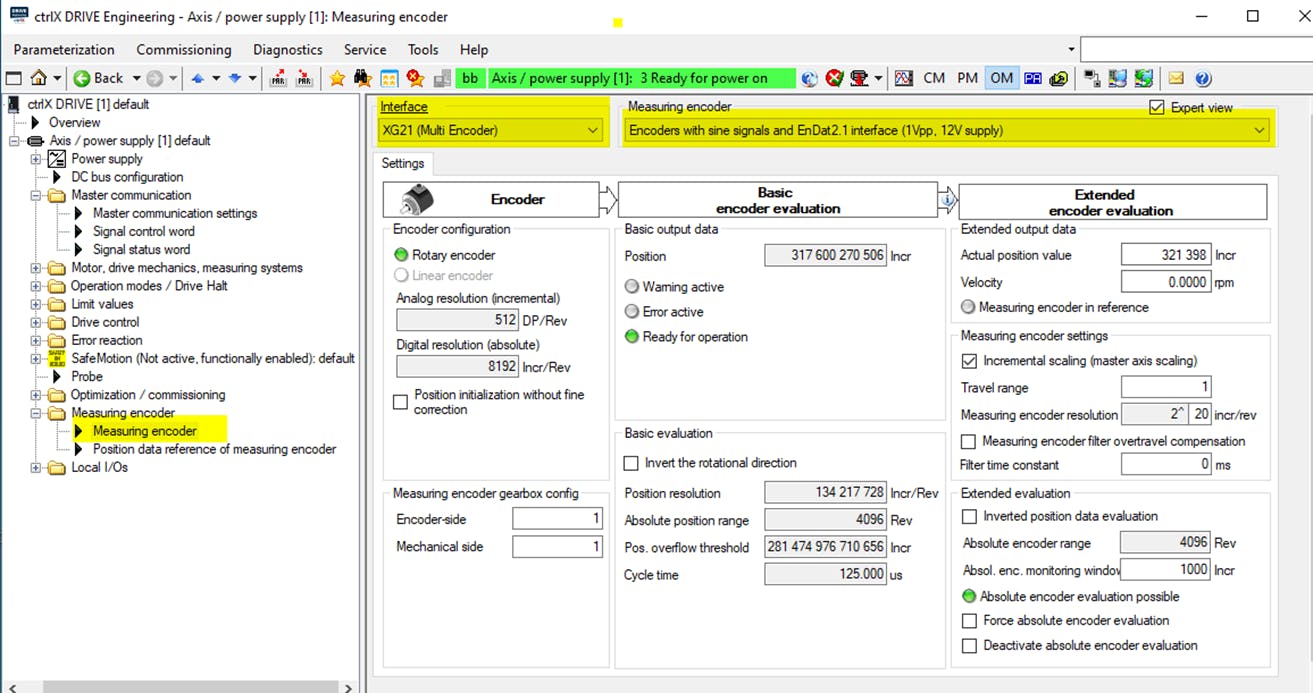Open the Diagnostics menu

(287, 49)
